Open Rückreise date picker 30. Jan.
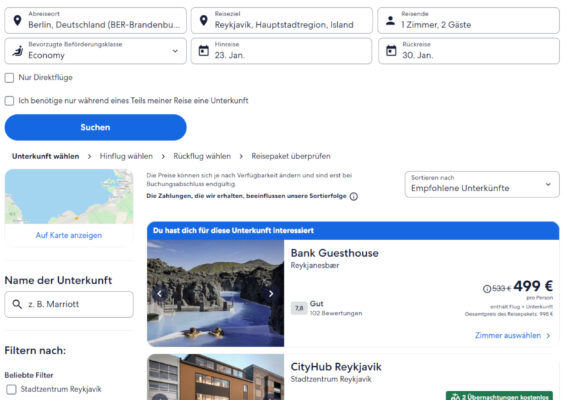 (469, 51)
